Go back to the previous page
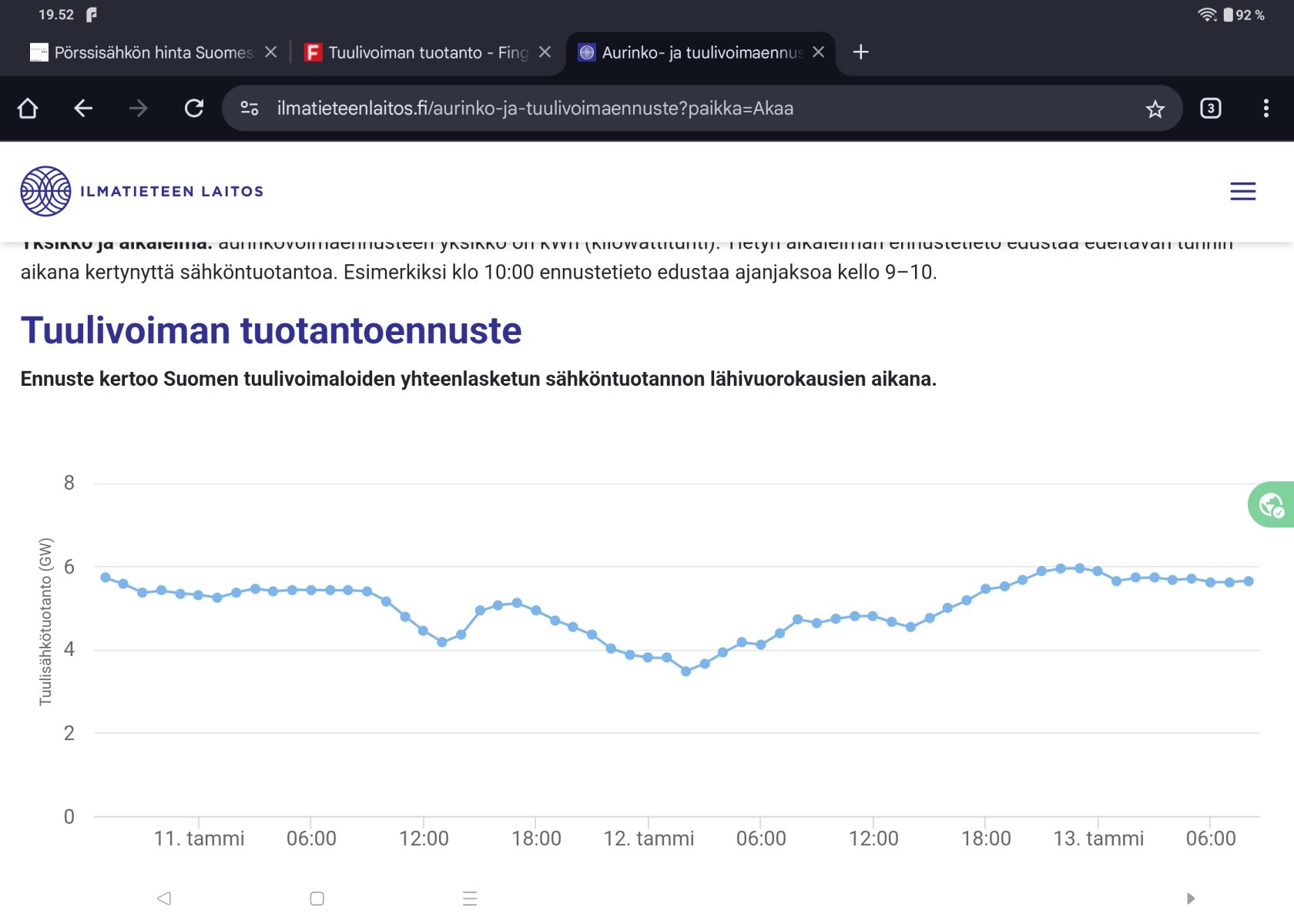Viewport: 1294px width, 924px height. 83,109
